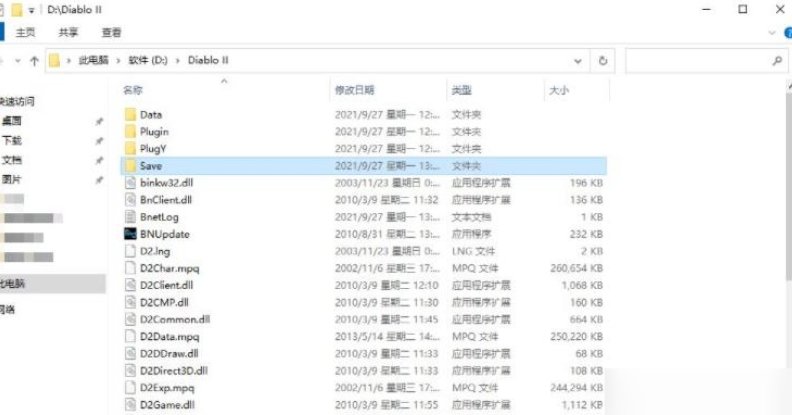The width and height of the screenshot is (792, 415).
Task: Click the D2Common.dll file icon
Action: [x=130, y=320]
